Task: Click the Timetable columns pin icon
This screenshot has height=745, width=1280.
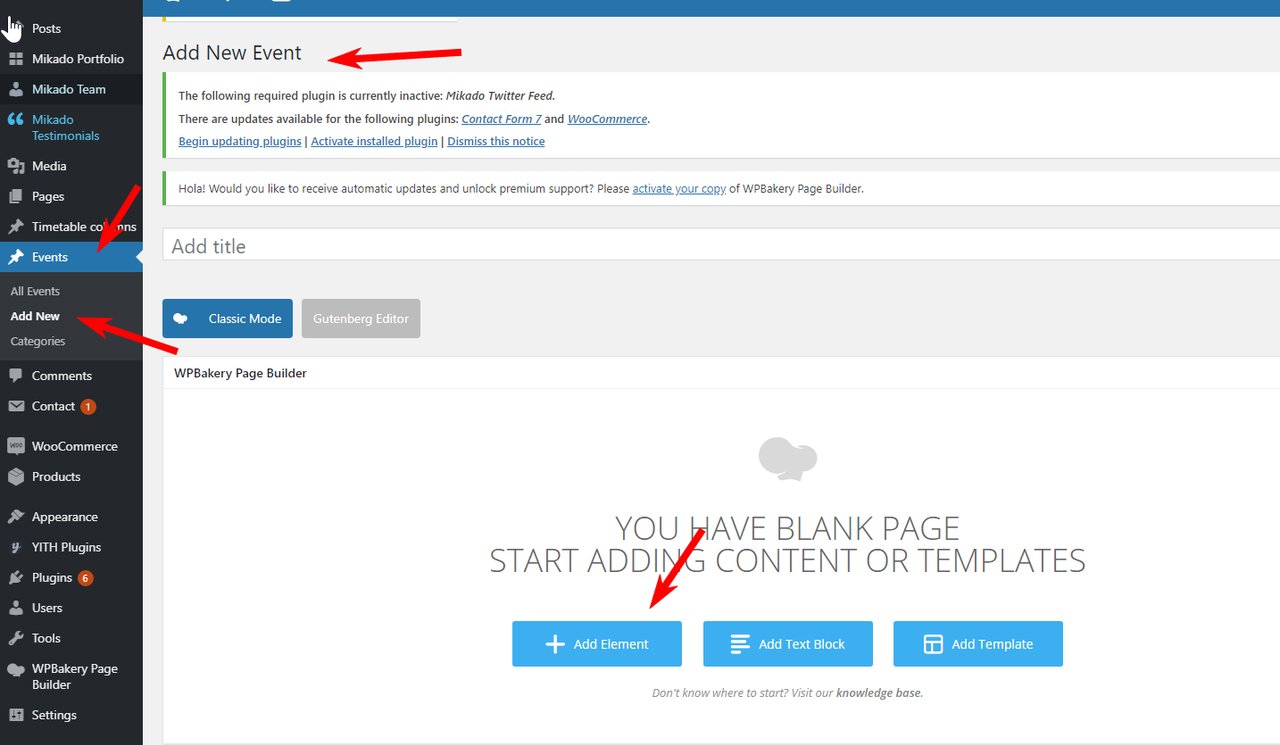Action: click(16, 227)
